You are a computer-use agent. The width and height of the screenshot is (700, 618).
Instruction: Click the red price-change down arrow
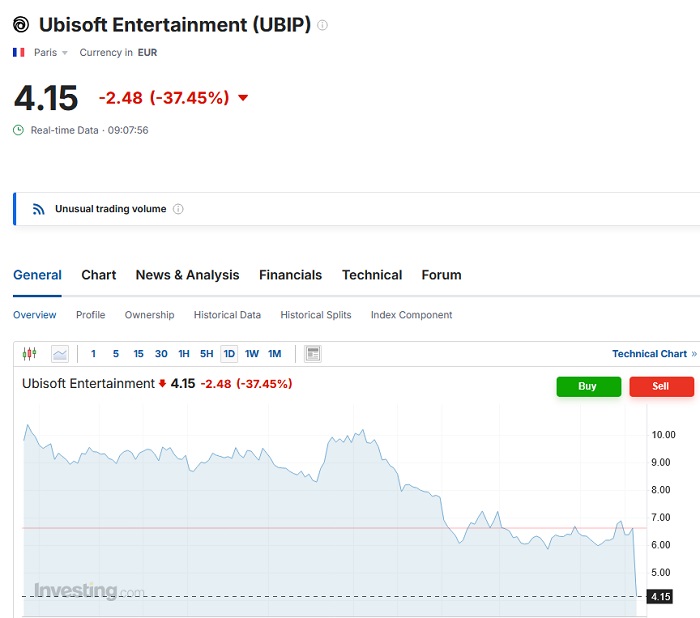[243, 98]
